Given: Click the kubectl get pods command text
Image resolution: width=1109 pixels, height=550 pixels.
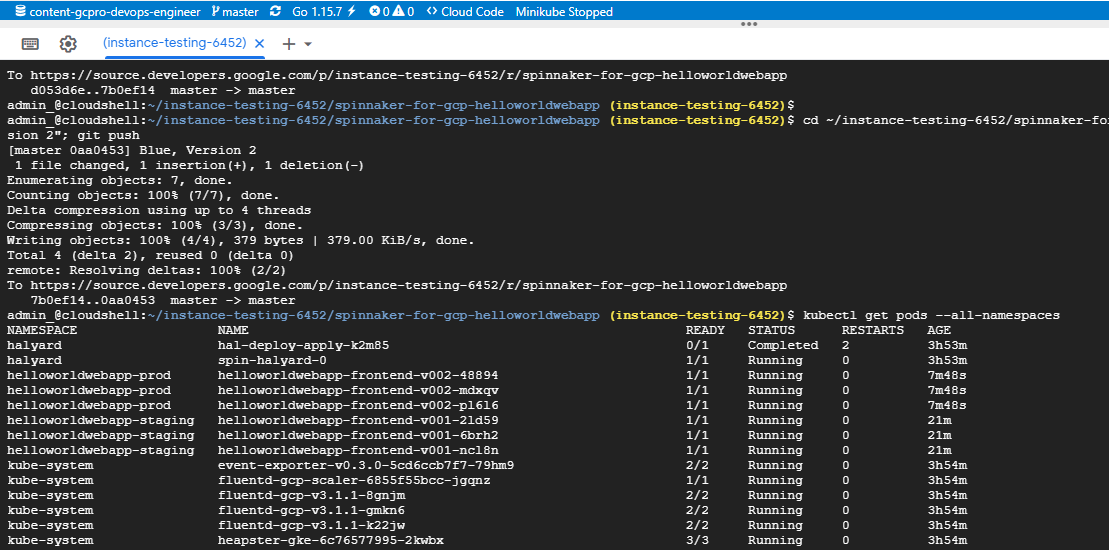Looking at the screenshot, I should (931, 315).
